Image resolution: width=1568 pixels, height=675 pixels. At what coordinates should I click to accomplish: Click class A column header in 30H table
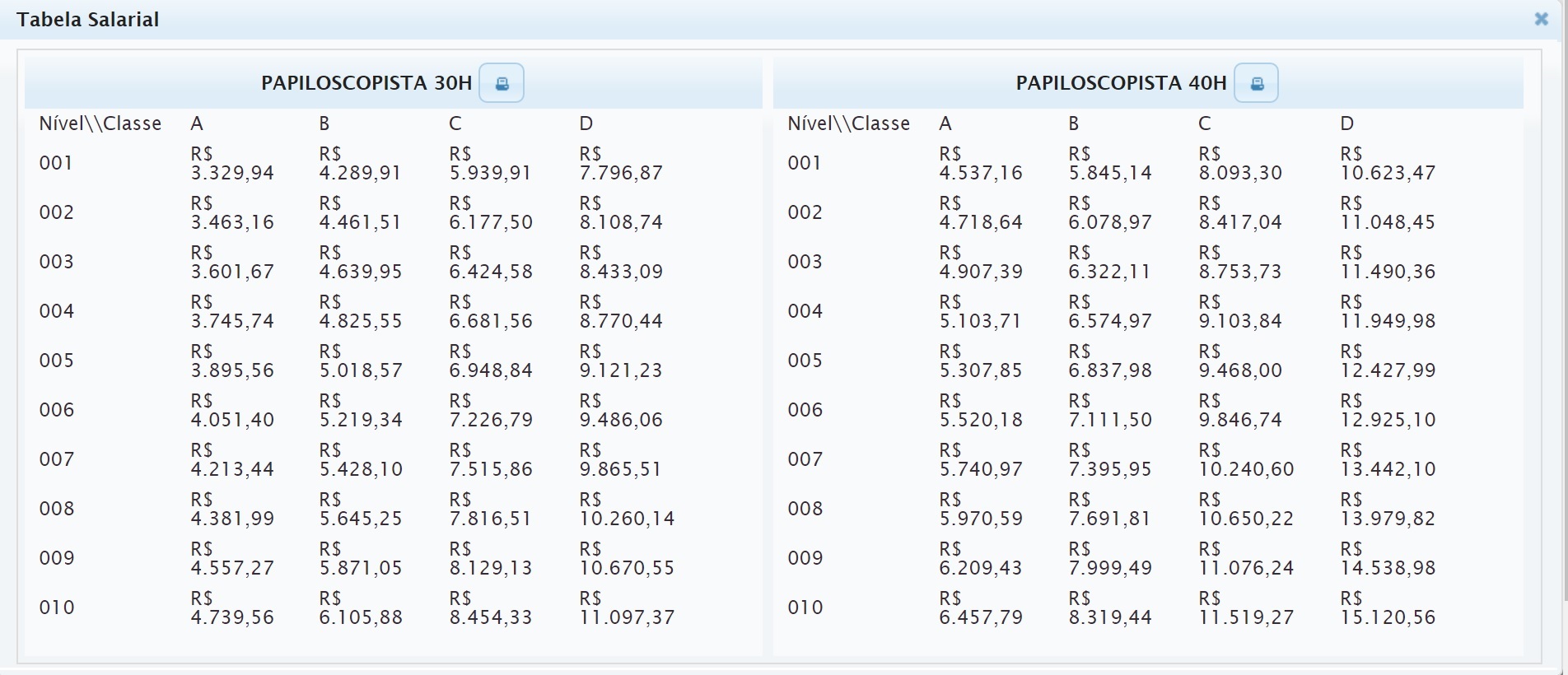pos(197,123)
